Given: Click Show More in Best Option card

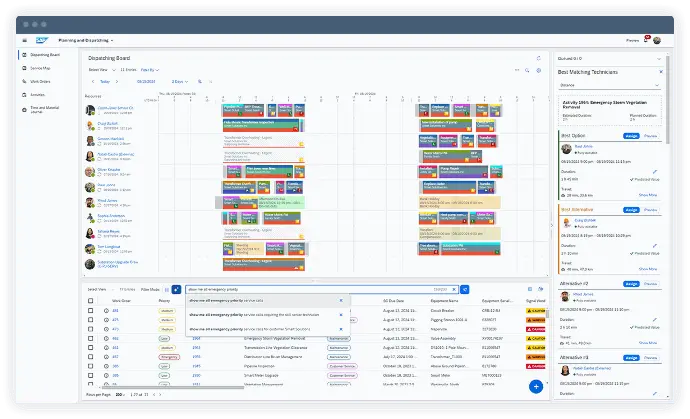Looking at the screenshot, I should tap(647, 195).
